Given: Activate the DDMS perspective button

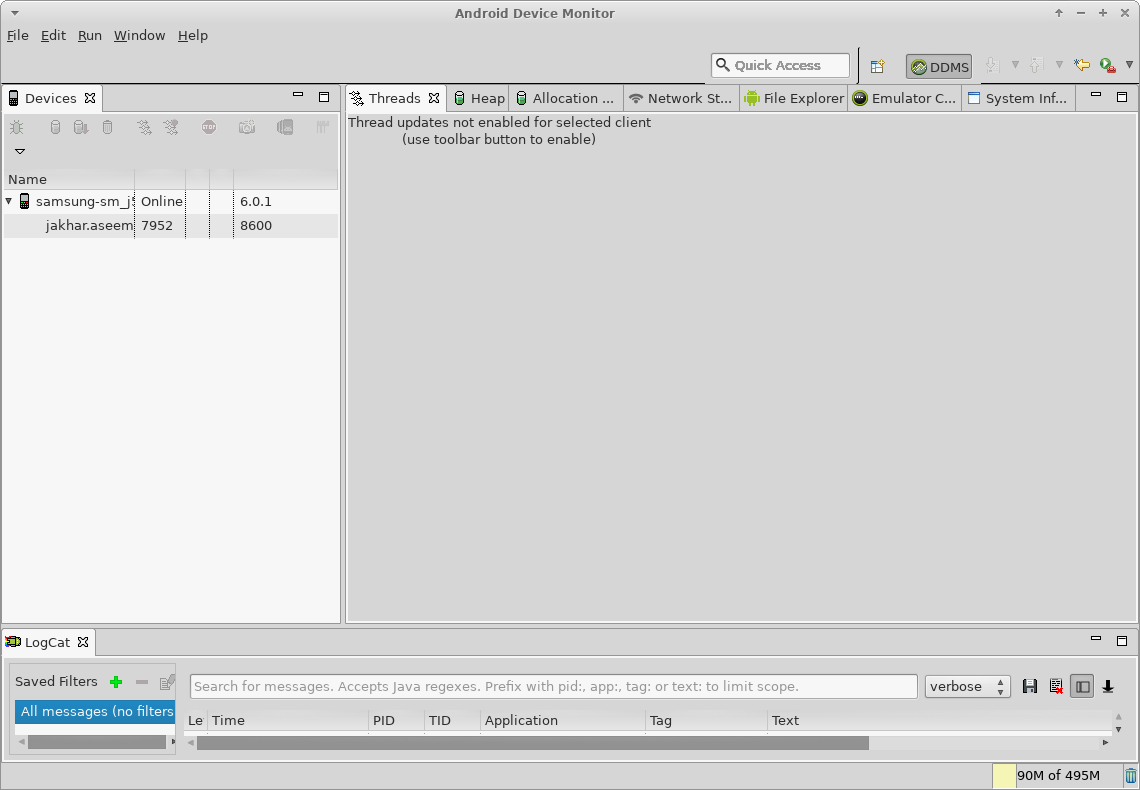Looking at the screenshot, I should [939, 67].
